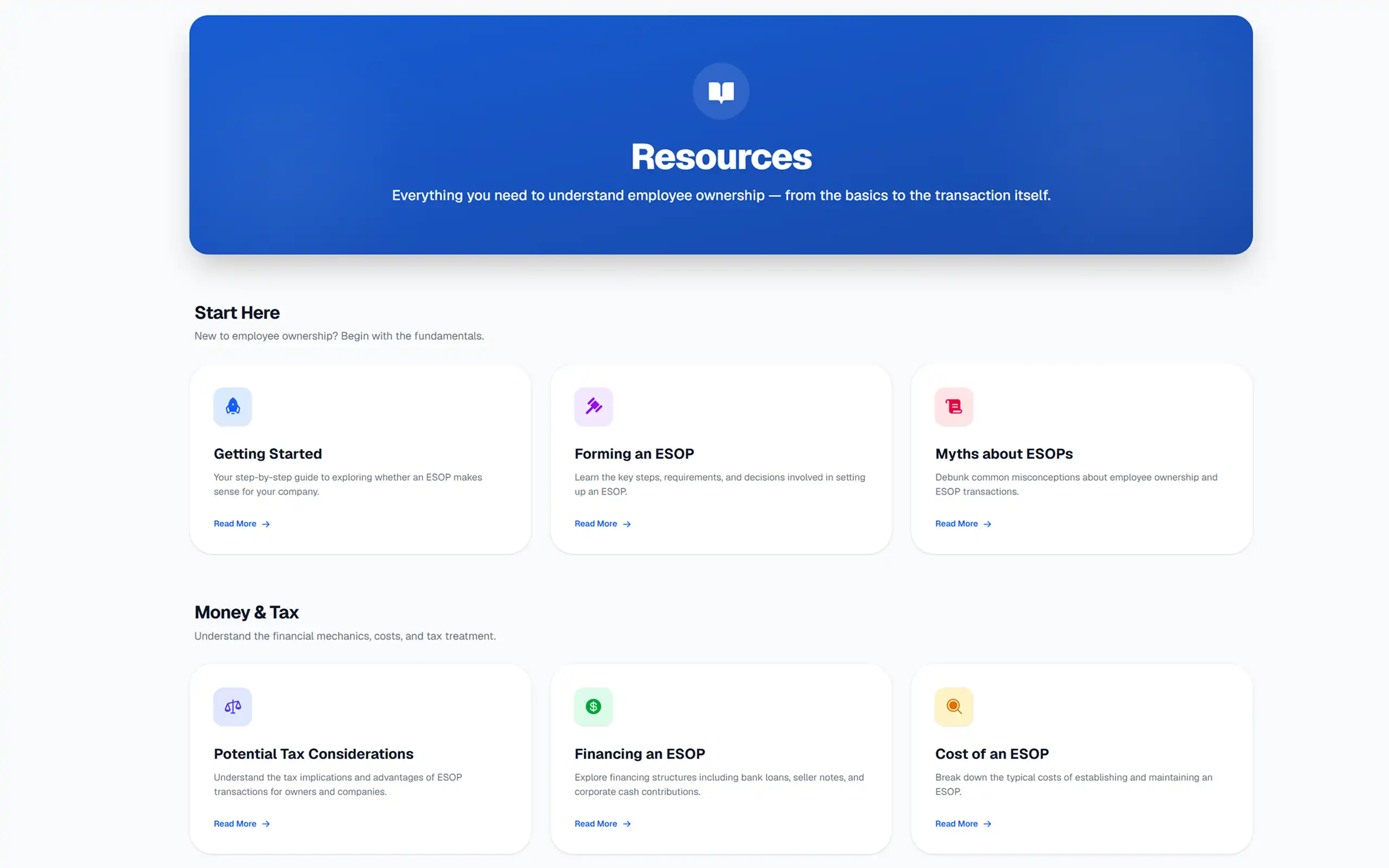Click the 'Debunk common misconceptions' description
This screenshot has width=1389, height=868.
(1076, 484)
